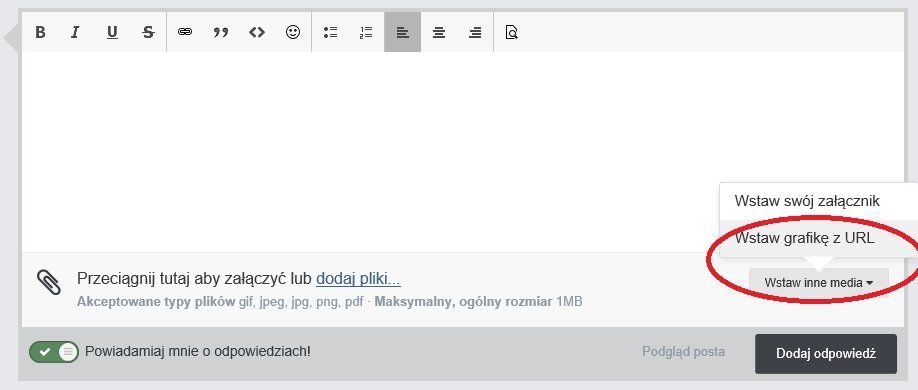This screenshot has width=918, height=390.
Task: Toggle 'Powiadamiaj mnie o odpowiedziach' switch
Action: 53,352
